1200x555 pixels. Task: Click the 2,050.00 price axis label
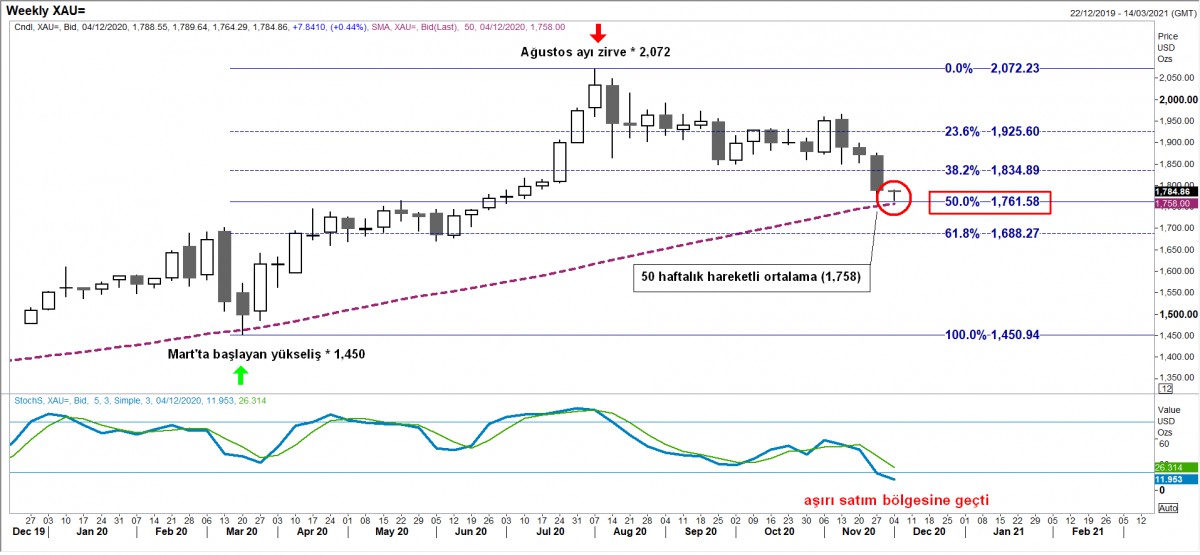click(1175, 78)
